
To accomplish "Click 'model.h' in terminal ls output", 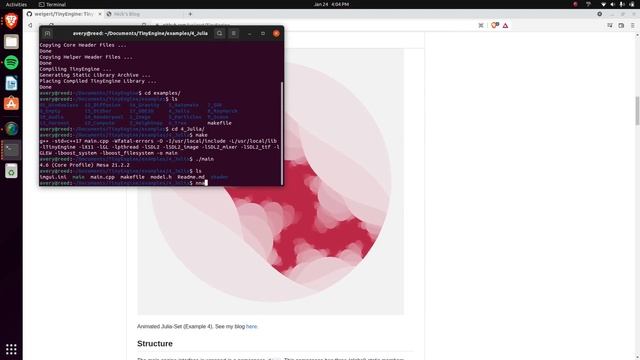I will (161, 177).
